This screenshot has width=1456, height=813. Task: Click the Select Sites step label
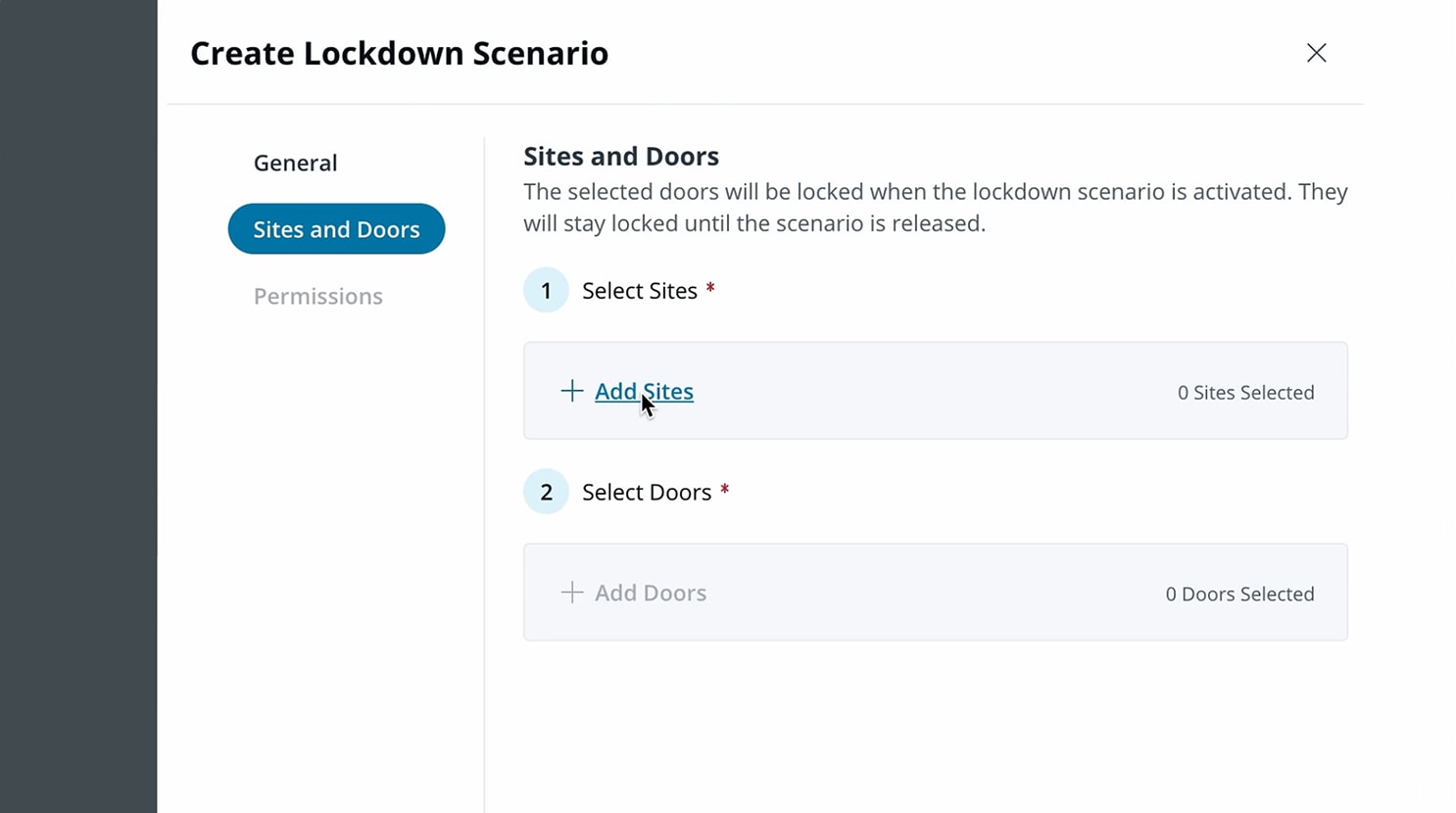click(639, 291)
